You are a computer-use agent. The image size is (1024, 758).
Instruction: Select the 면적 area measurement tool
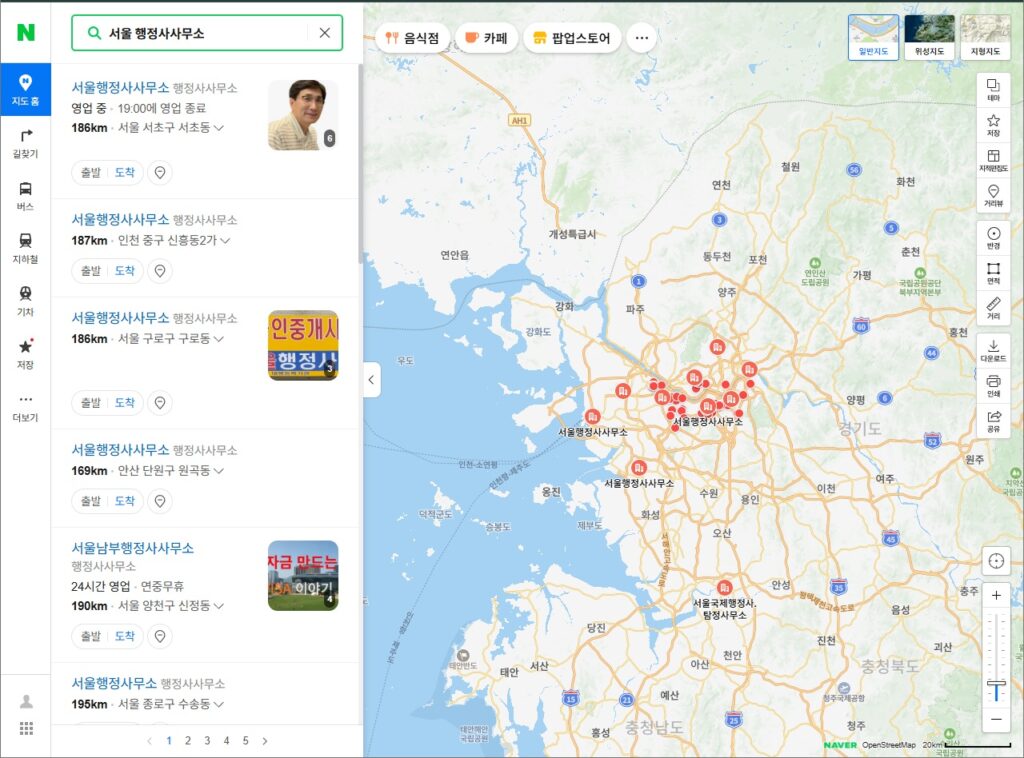point(993,274)
